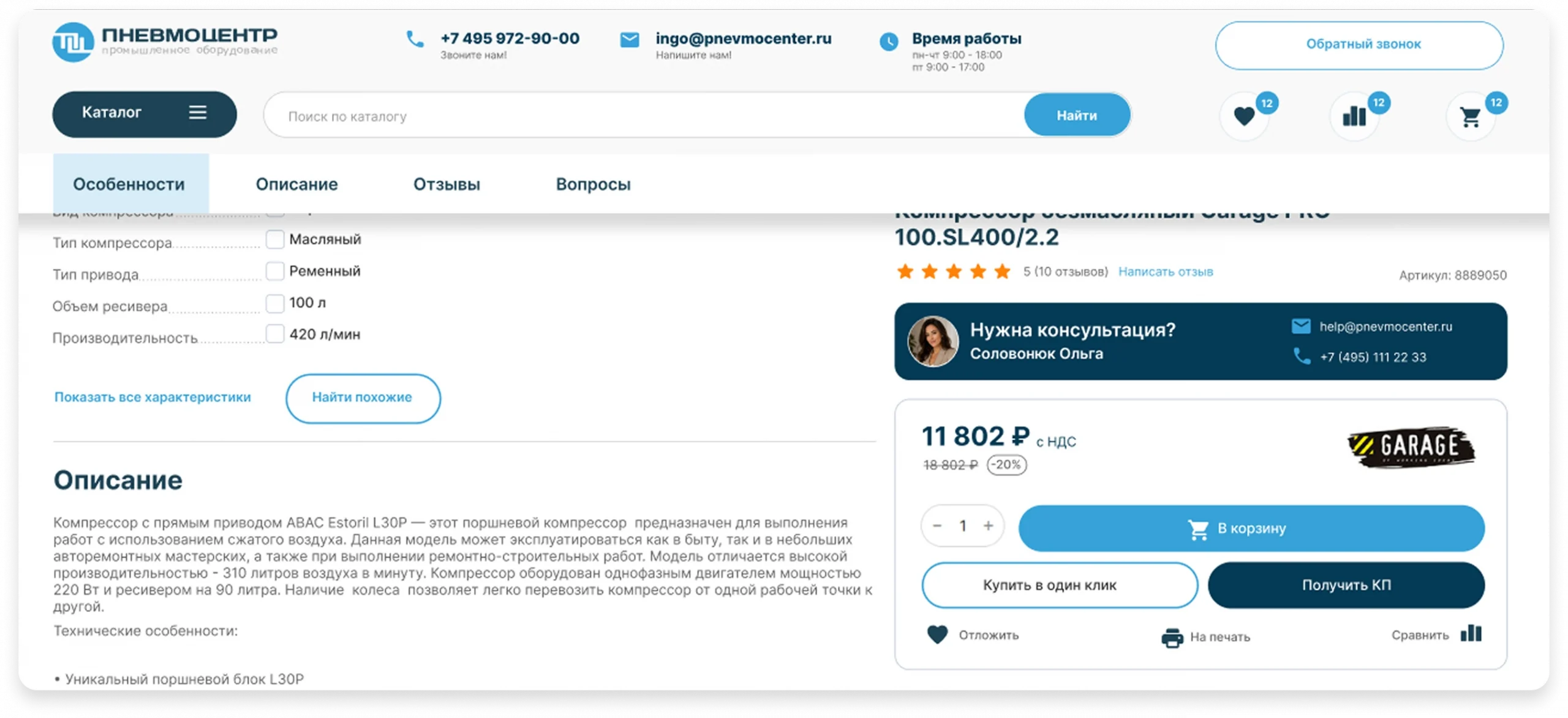Click the email envelope icon in header
Viewport: 1568px width, 718px height.
pos(629,40)
